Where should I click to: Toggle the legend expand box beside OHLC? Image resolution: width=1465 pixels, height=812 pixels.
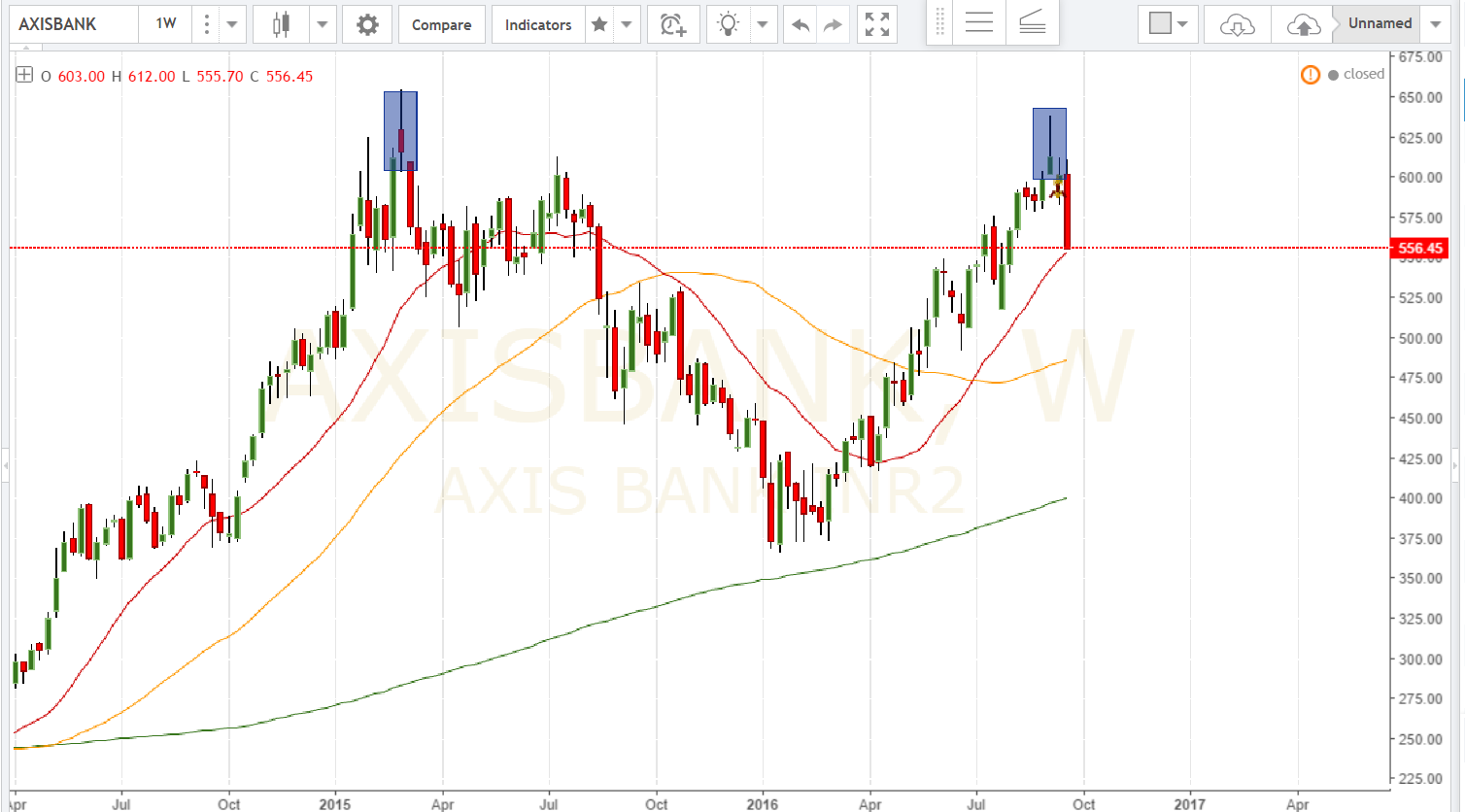(24, 75)
